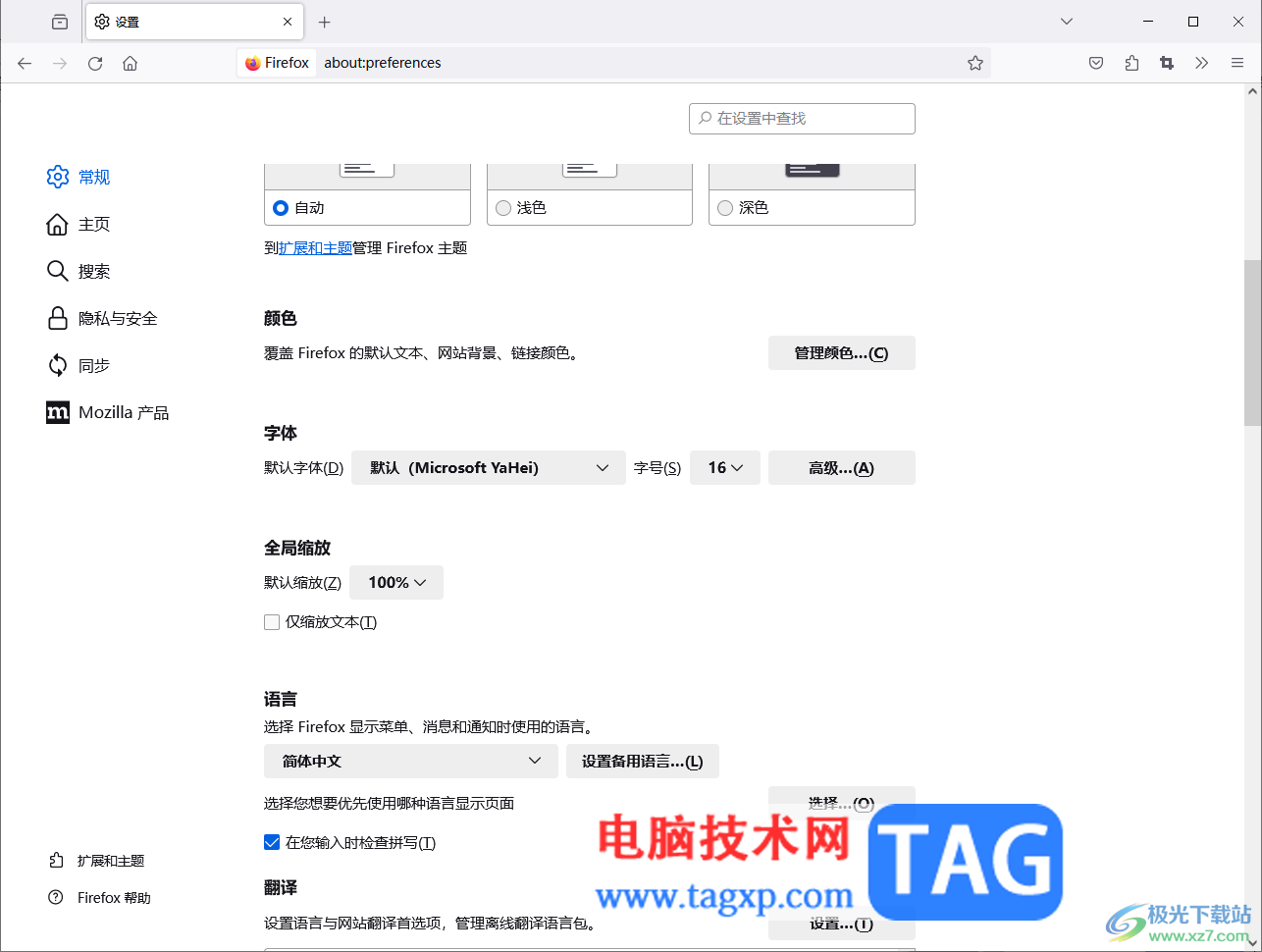Uncheck 在您输入时检查拼写

pyautogui.click(x=272, y=842)
